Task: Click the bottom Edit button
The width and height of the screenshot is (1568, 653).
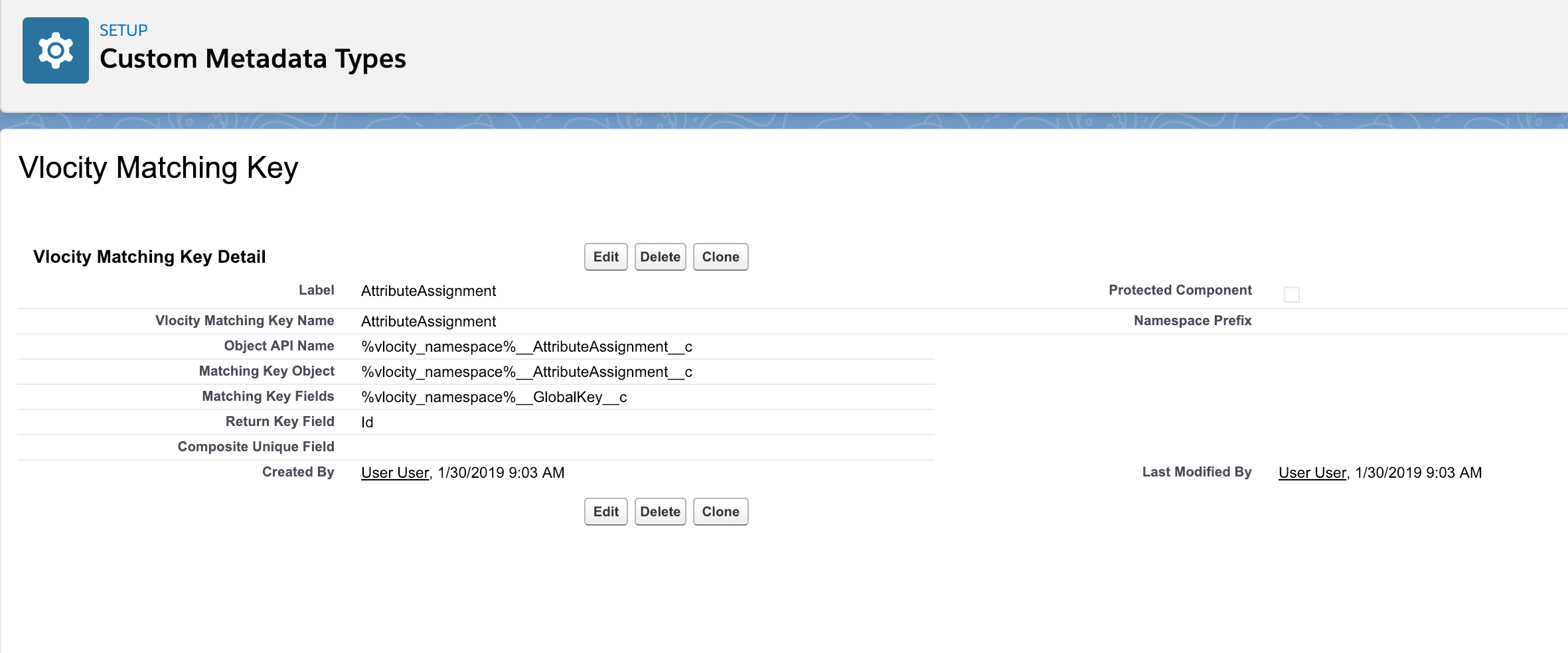Action: [605, 512]
